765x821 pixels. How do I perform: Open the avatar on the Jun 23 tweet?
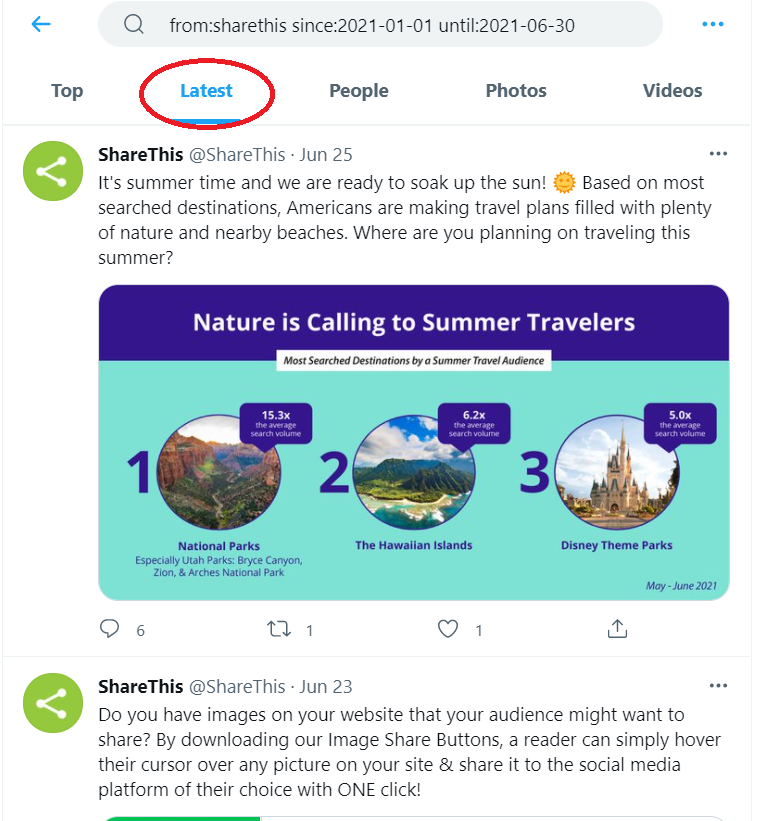pyautogui.click(x=52, y=703)
